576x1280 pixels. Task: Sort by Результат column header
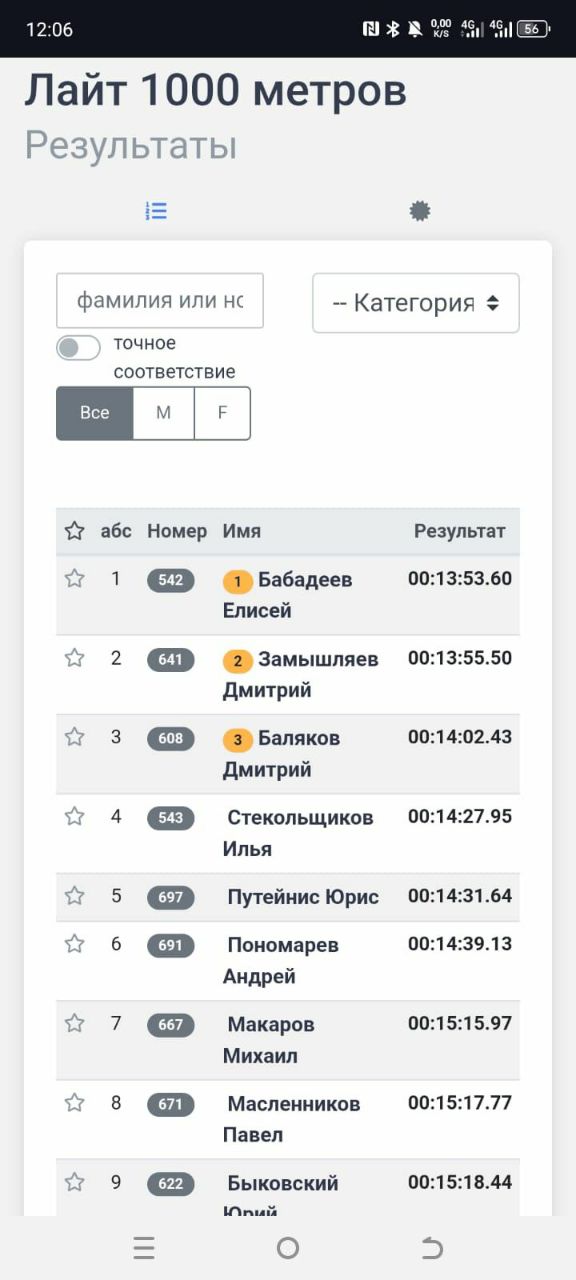[460, 531]
